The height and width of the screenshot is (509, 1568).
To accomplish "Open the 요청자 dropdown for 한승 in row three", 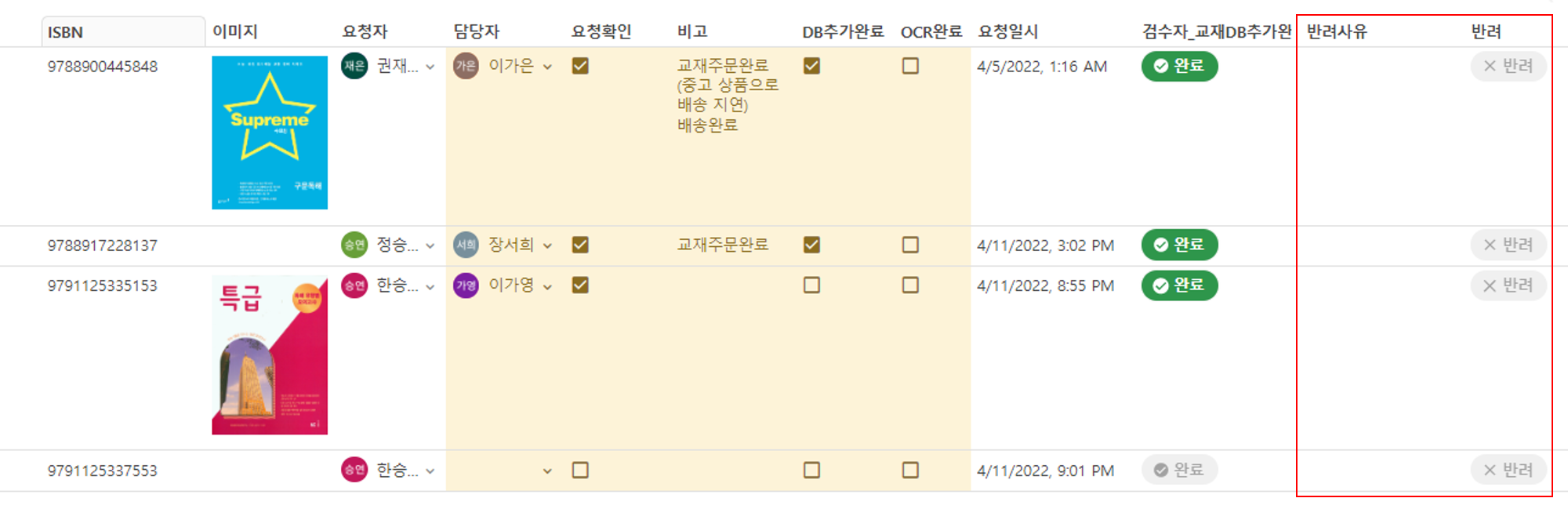I will coord(428,285).
